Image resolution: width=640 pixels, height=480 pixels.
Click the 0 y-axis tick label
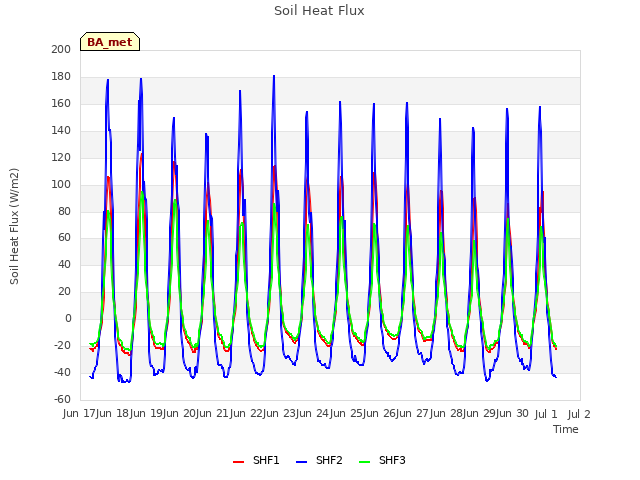(x=68, y=319)
